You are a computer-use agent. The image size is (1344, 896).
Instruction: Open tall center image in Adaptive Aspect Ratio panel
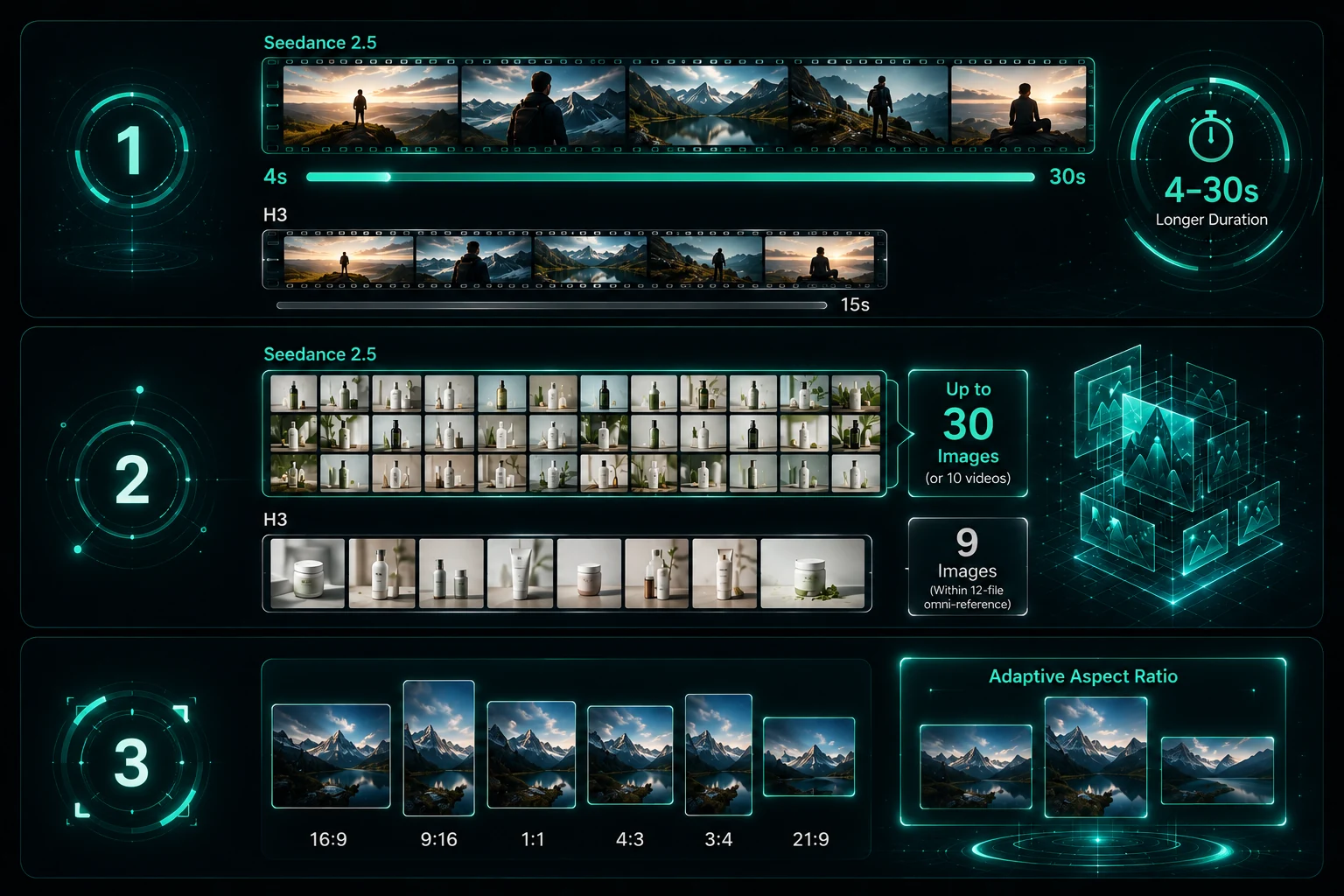coord(1095,757)
